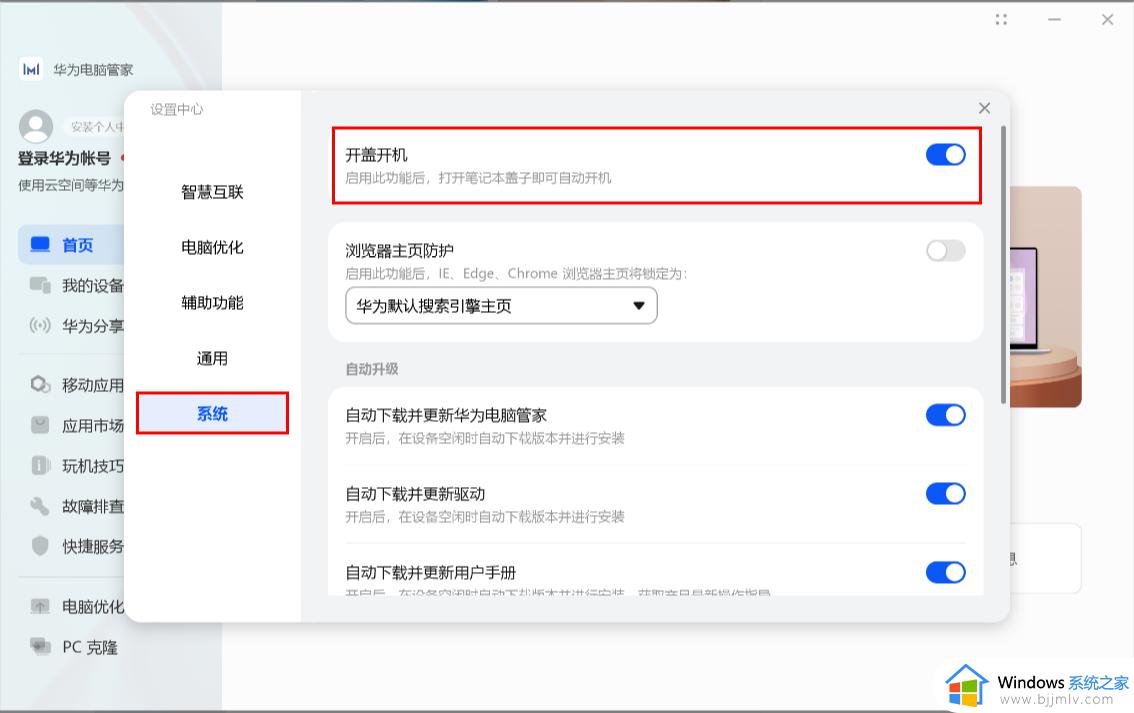The width and height of the screenshot is (1134, 713).
Task: Click the settings dialog scrollbar
Action: point(1003,265)
